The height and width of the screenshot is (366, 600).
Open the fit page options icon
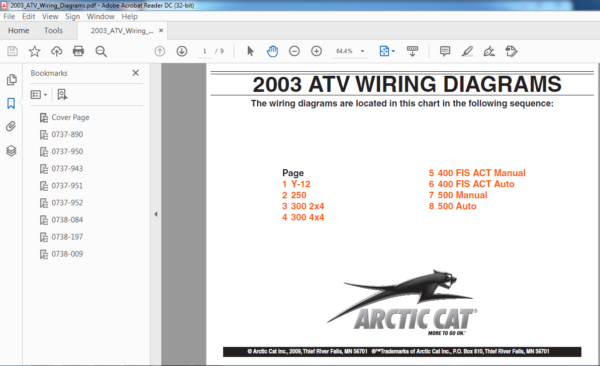(387, 51)
